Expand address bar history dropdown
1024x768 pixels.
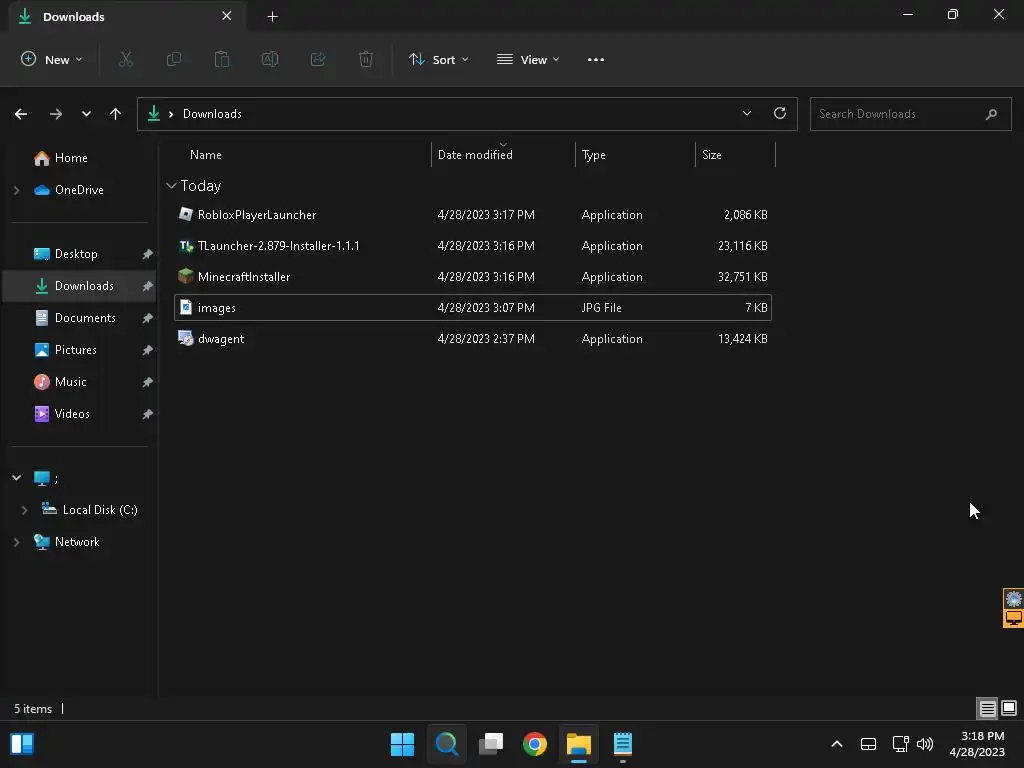point(746,114)
